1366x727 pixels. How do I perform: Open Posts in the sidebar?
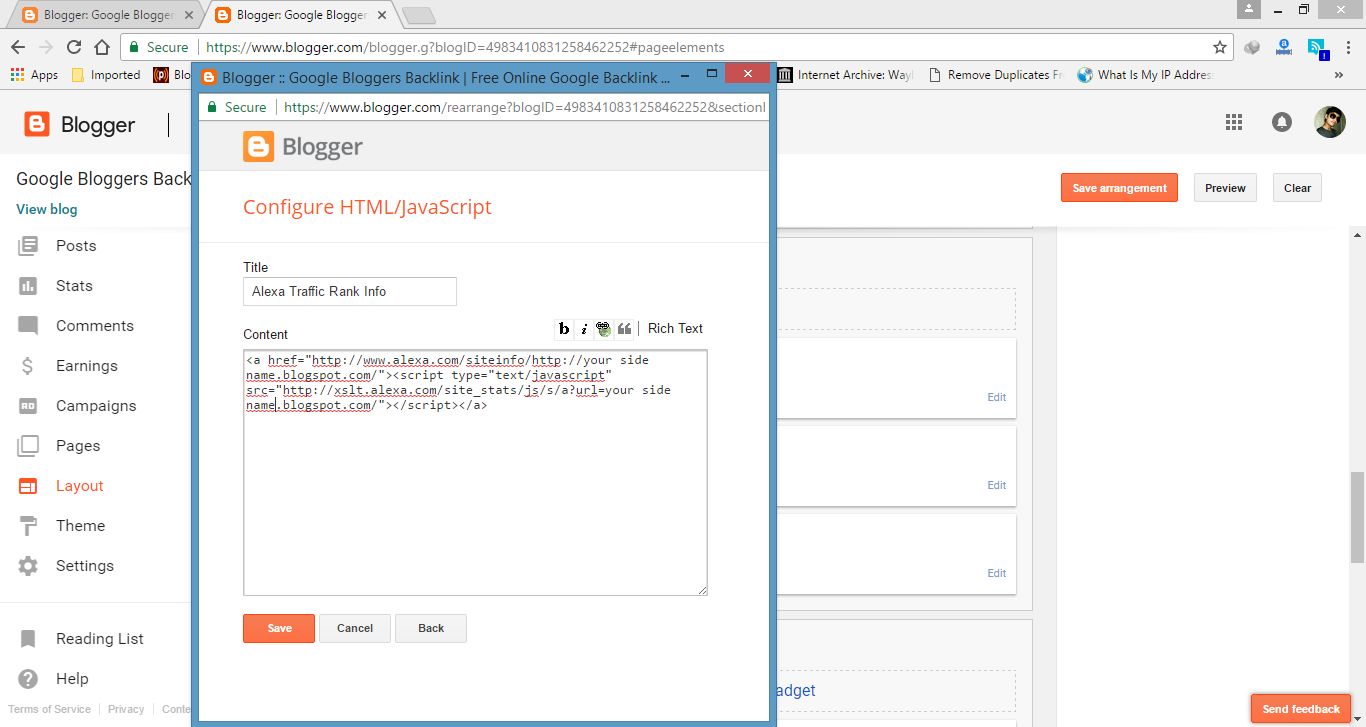(x=76, y=246)
